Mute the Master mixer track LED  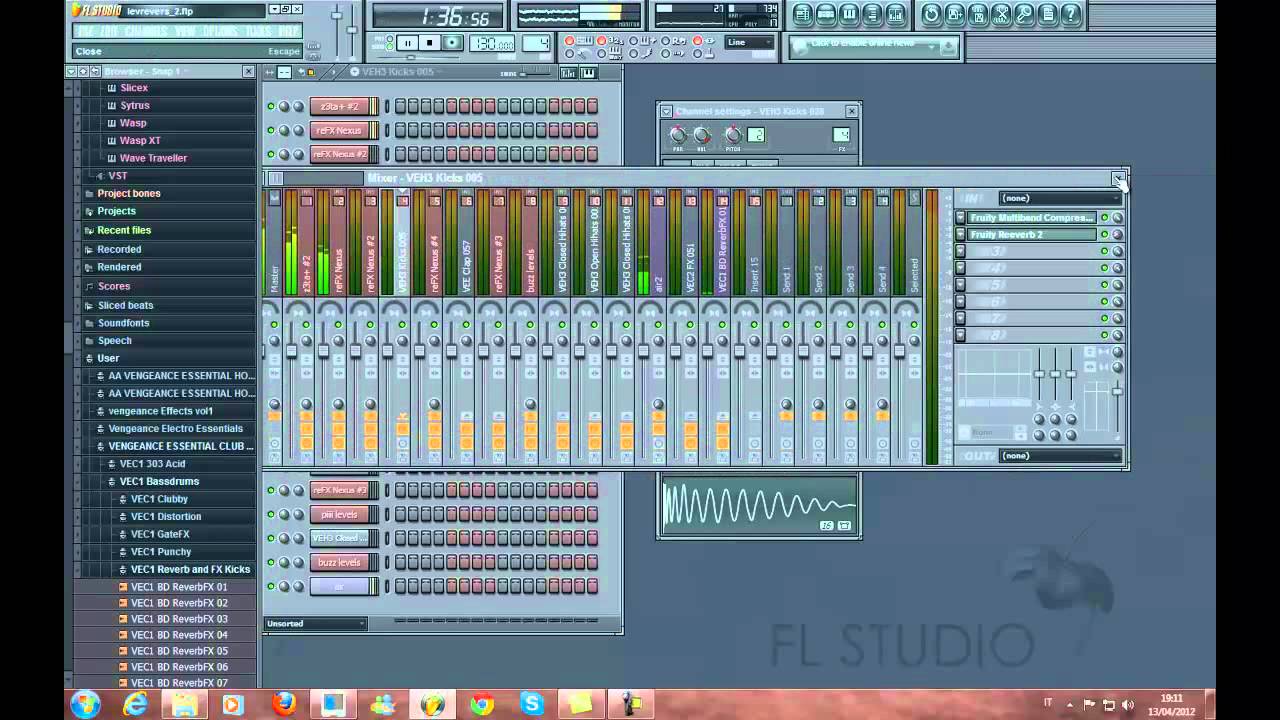tap(274, 325)
